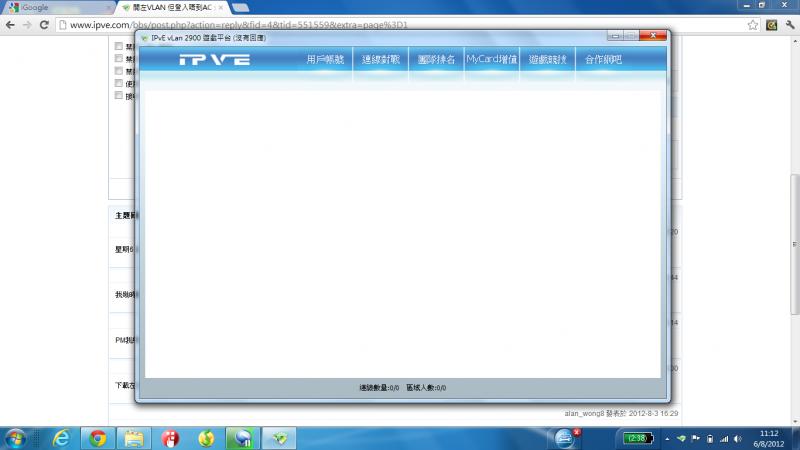The height and width of the screenshot is (450, 800).
Task: Launch Internet Explorer from taskbar
Action: coord(62,438)
